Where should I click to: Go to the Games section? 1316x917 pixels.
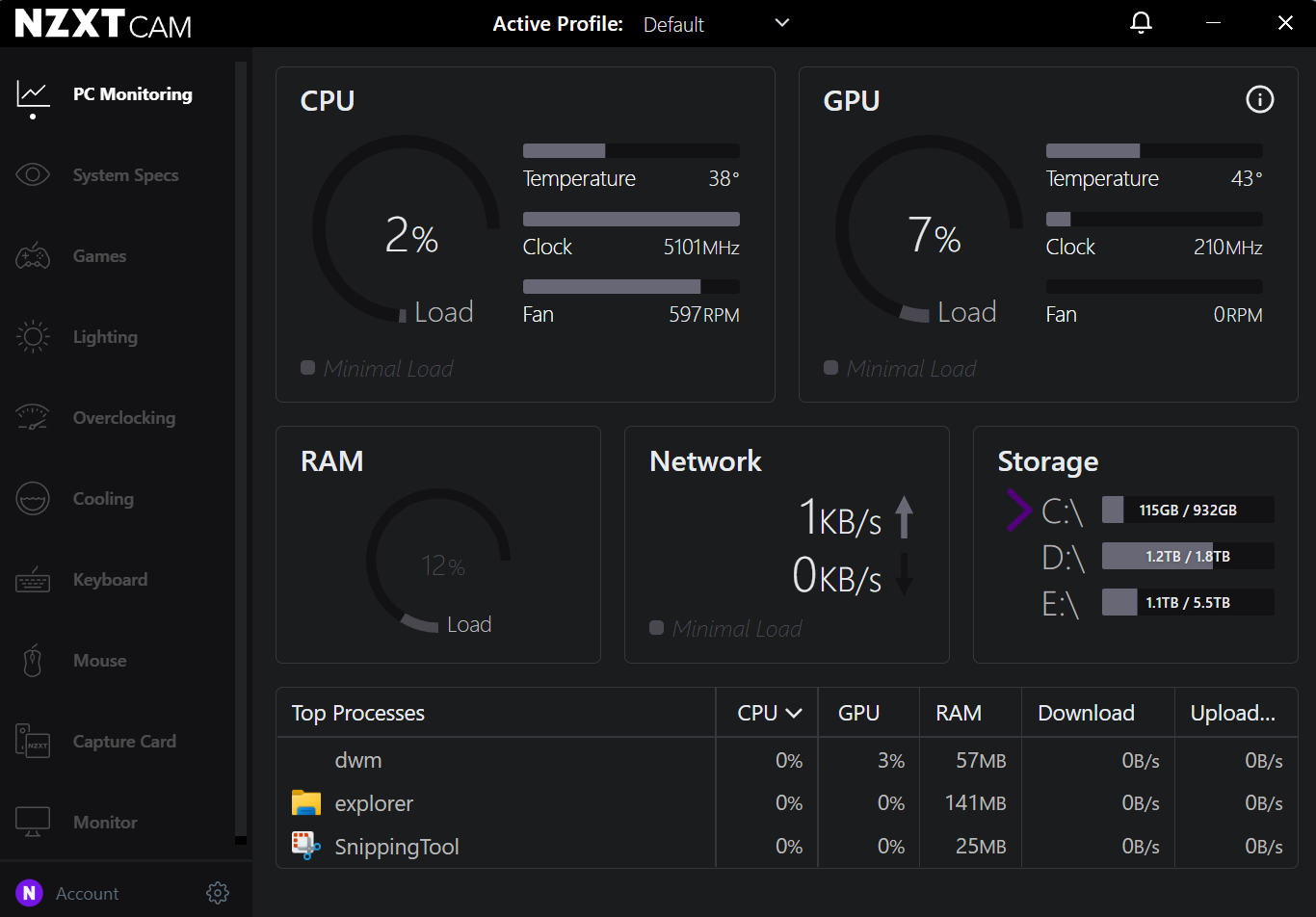[x=100, y=256]
